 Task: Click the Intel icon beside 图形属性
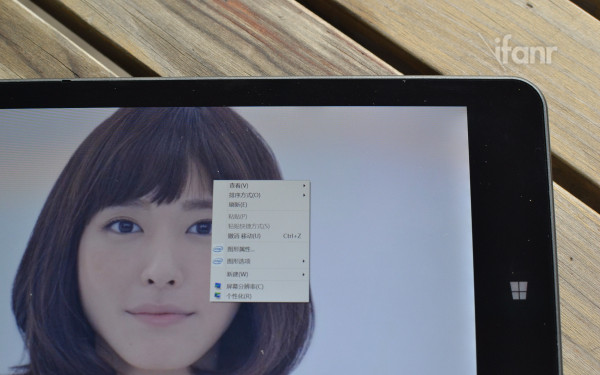[218, 249]
